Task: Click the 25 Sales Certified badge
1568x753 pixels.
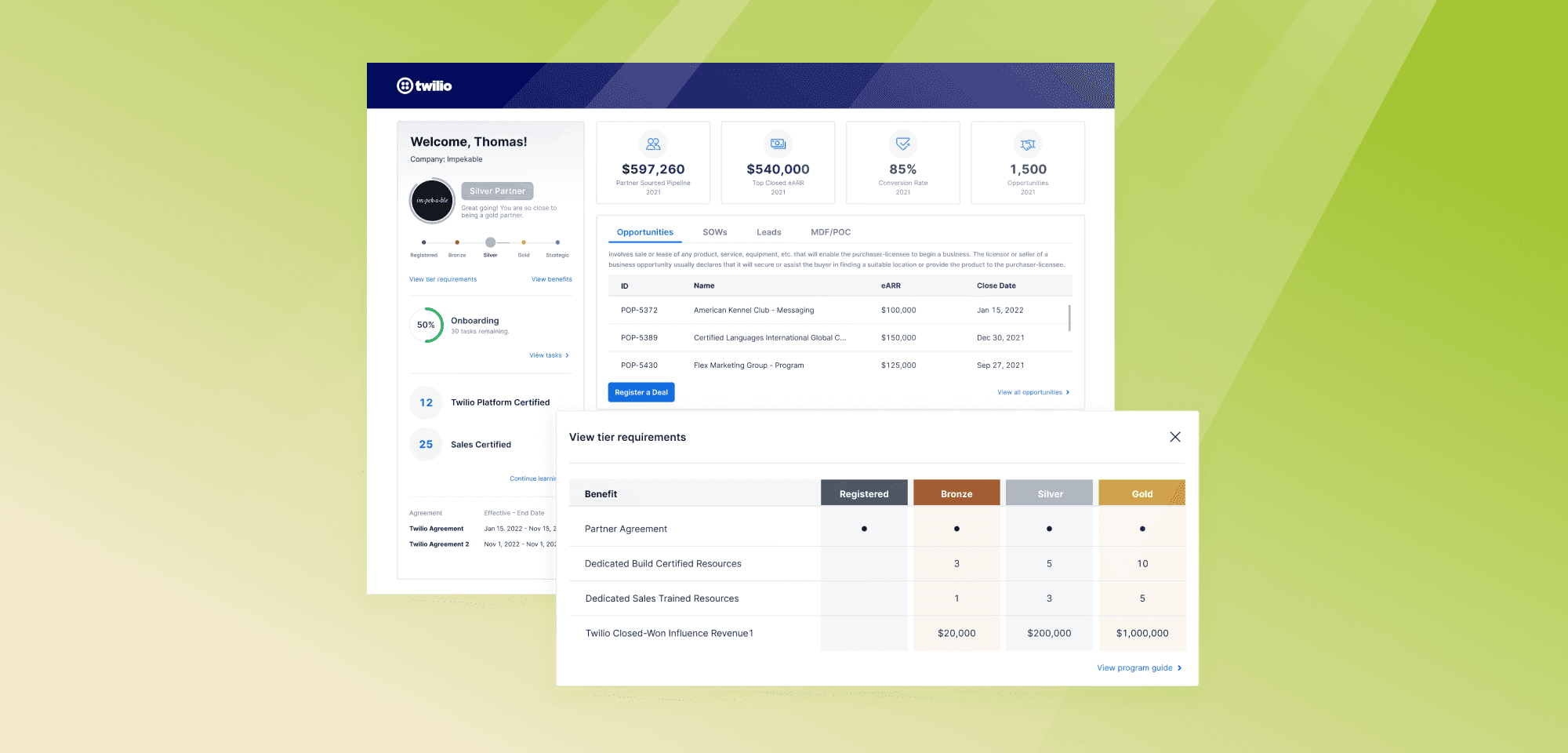Action: [426, 444]
